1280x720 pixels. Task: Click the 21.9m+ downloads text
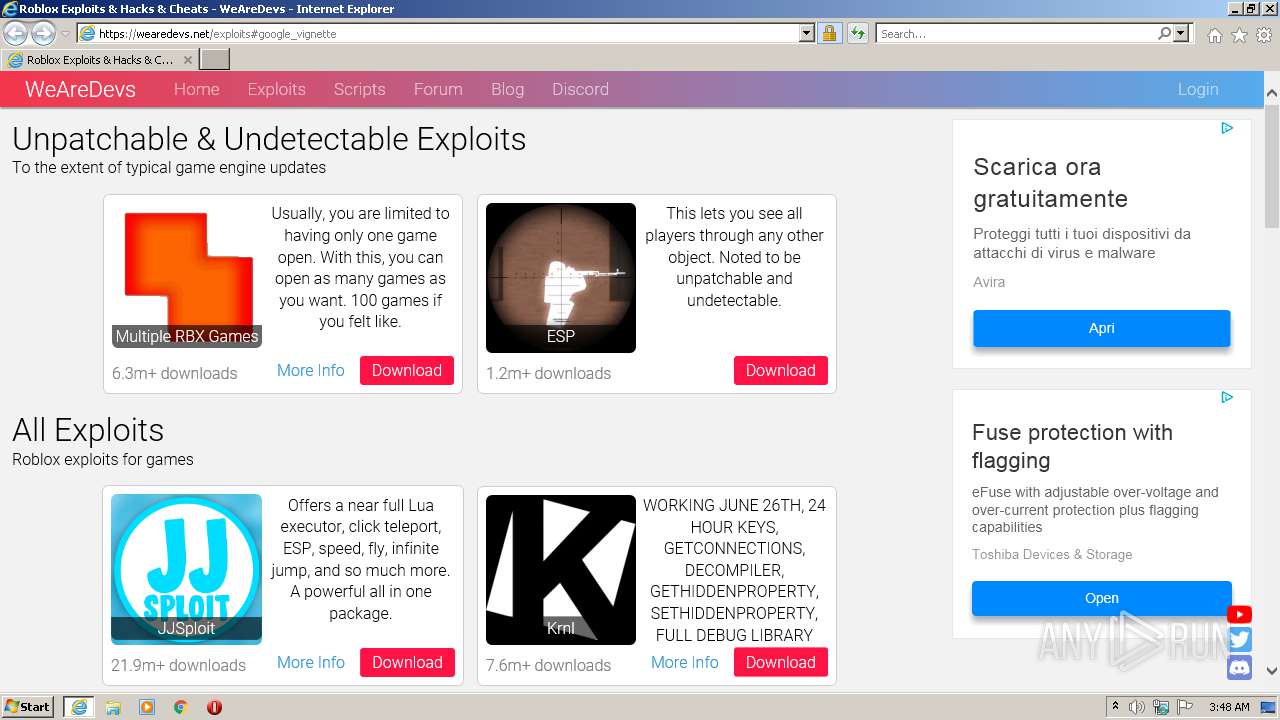pos(178,665)
